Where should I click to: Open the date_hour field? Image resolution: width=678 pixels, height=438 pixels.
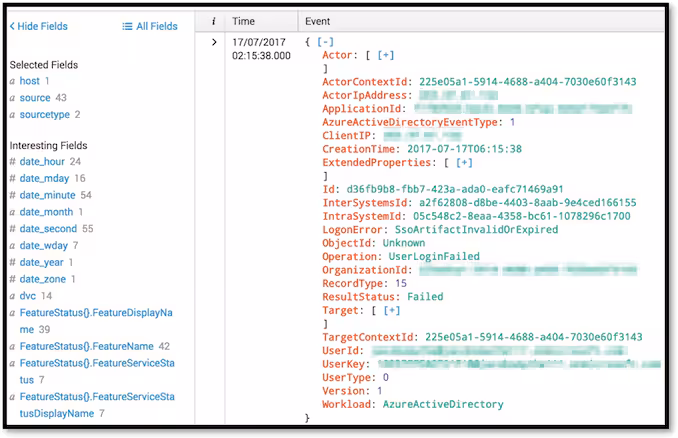42,161
